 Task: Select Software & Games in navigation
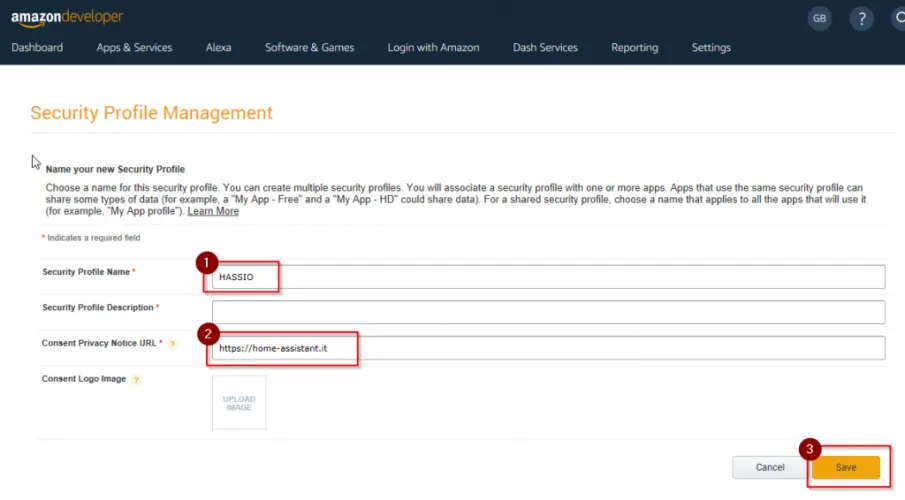point(309,47)
